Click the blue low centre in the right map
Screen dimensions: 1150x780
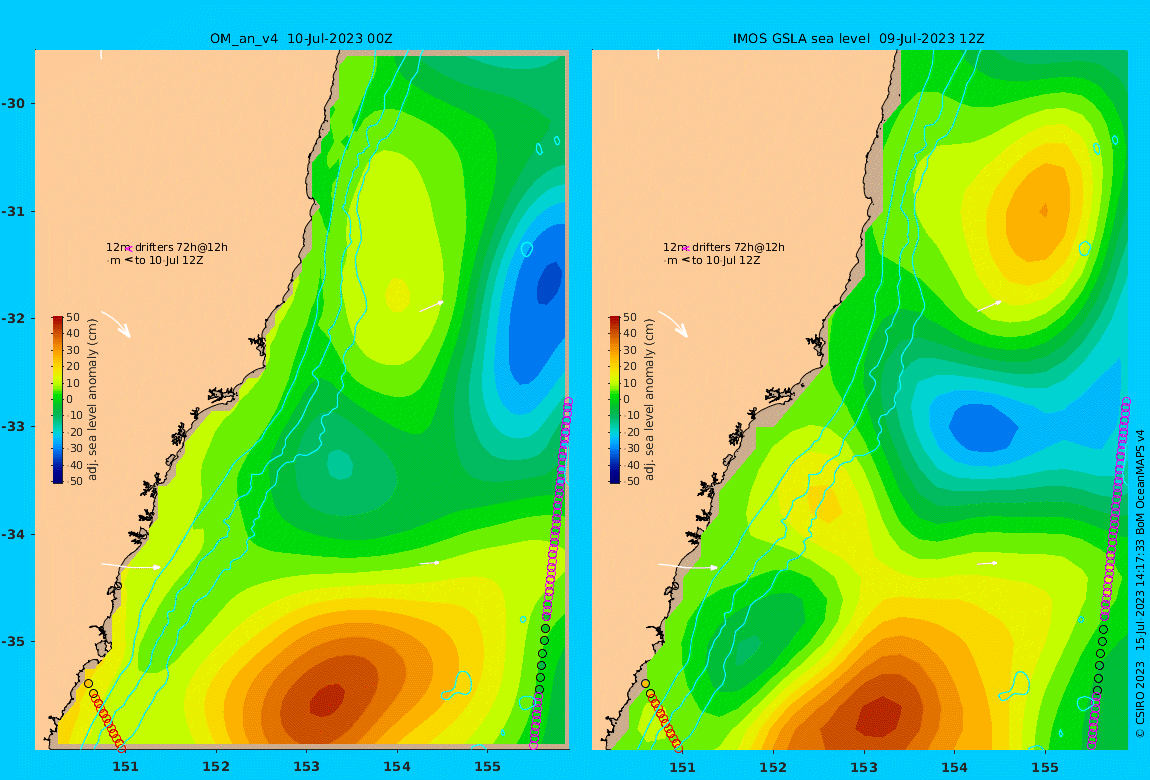coord(983,427)
